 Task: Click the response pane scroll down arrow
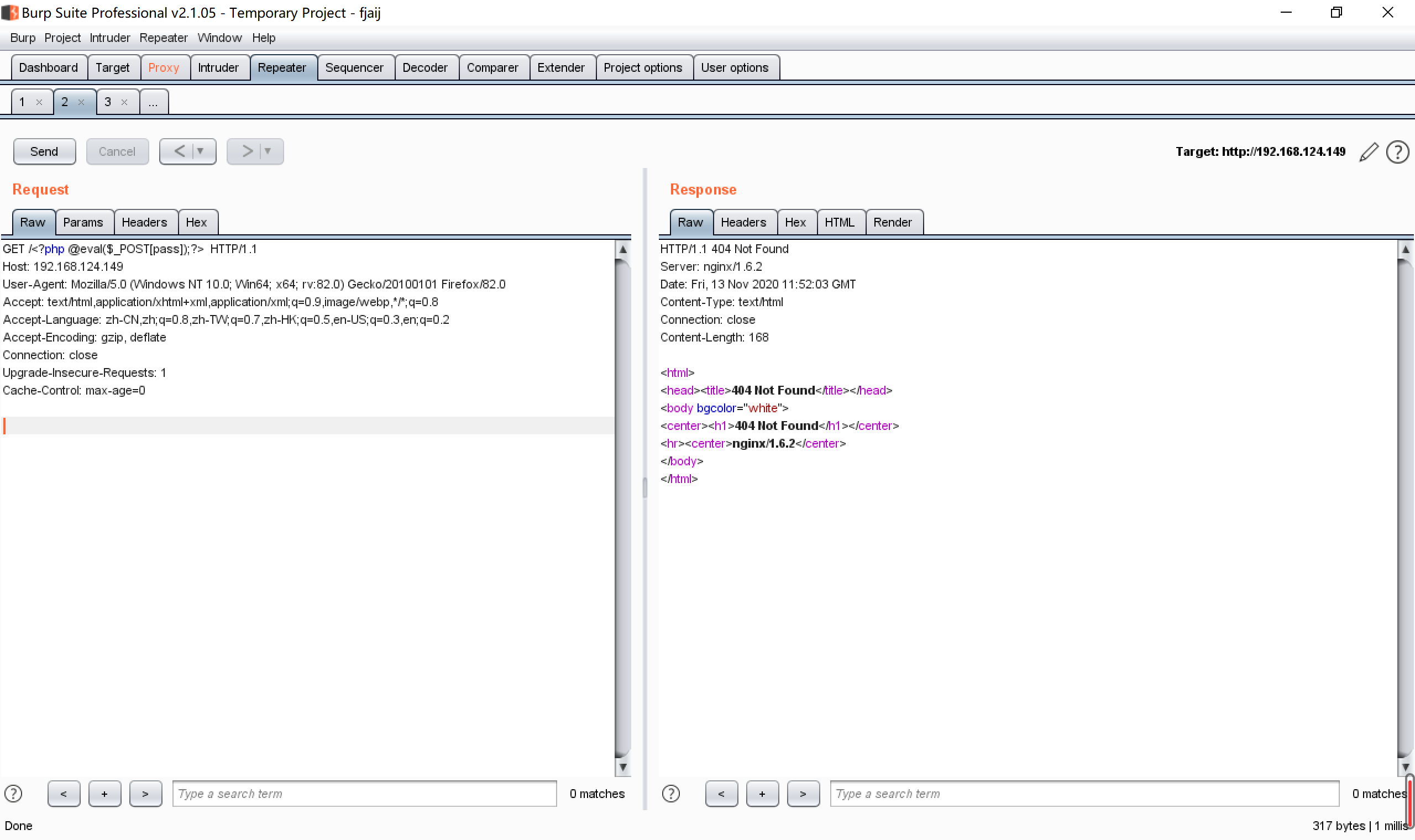(x=1405, y=767)
